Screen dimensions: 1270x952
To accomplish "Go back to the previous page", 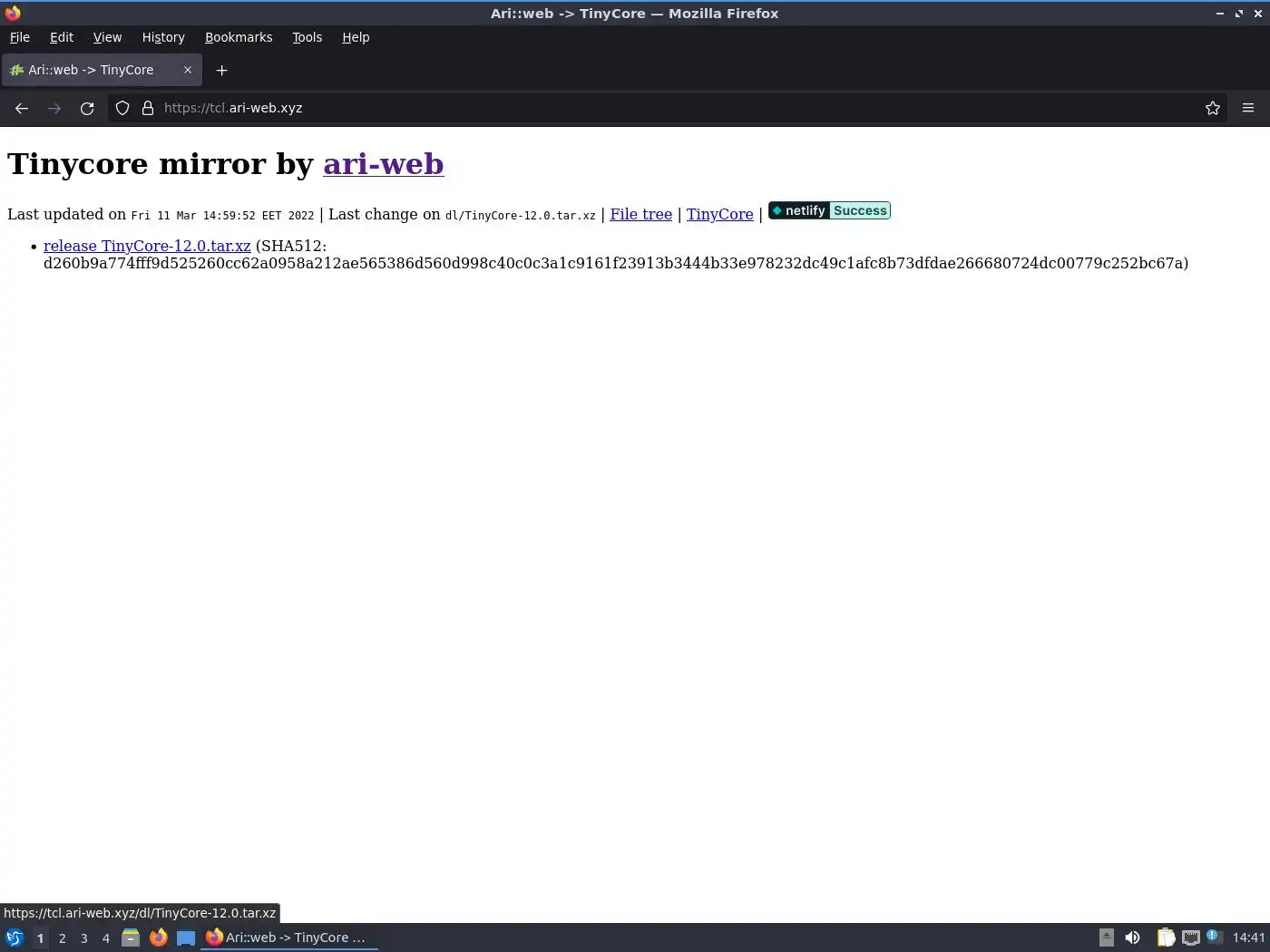I will click(22, 108).
